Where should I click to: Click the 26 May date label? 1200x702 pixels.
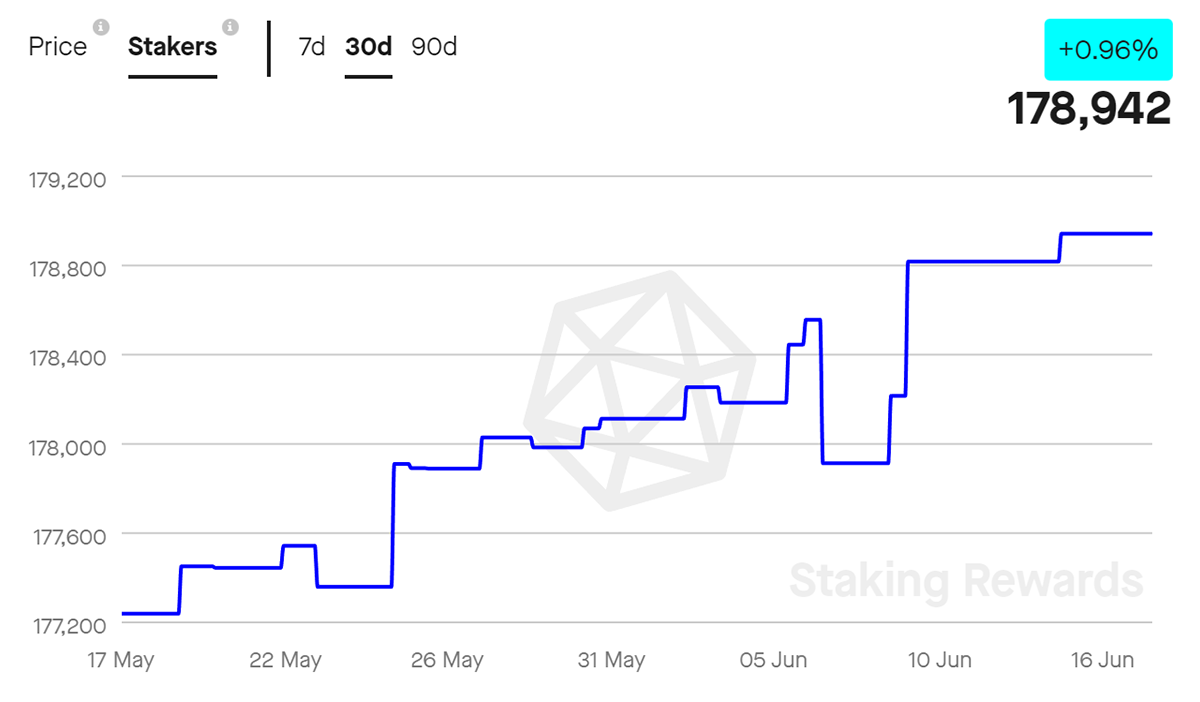pyautogui.click(x=447, y=661)
